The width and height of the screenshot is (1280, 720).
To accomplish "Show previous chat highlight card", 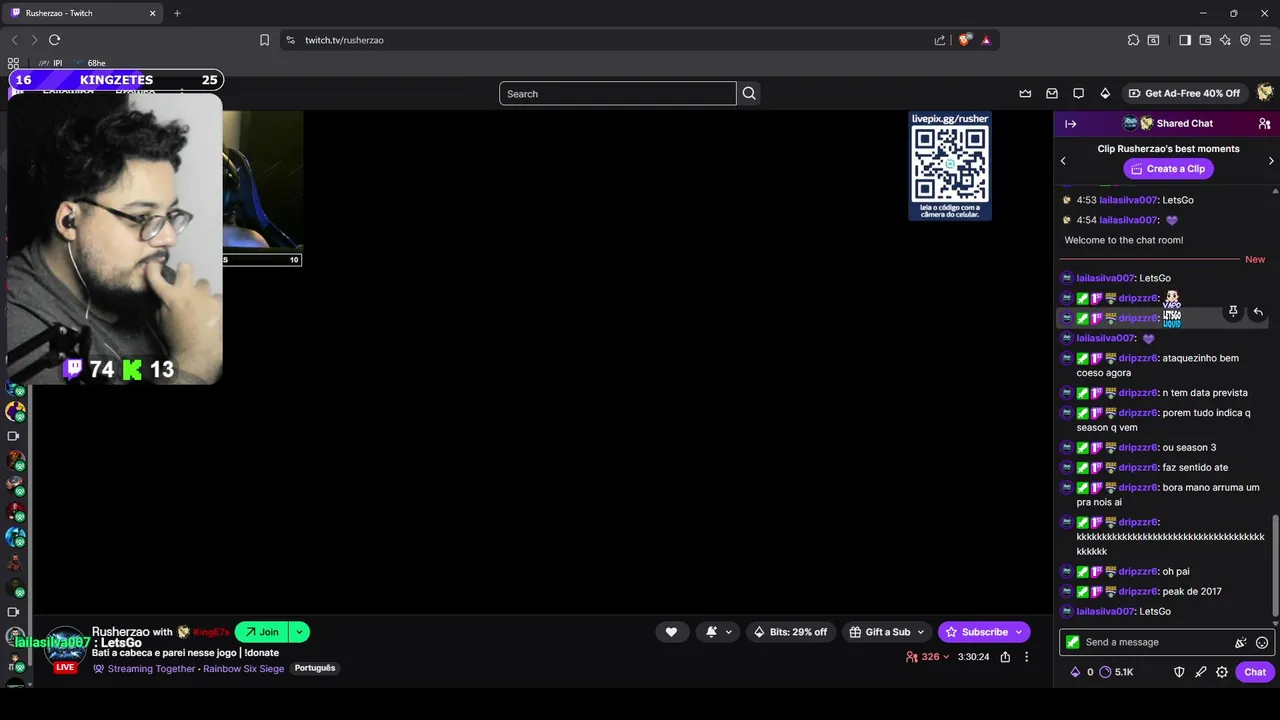I will pyautogui.click(x=1063, y=160).
